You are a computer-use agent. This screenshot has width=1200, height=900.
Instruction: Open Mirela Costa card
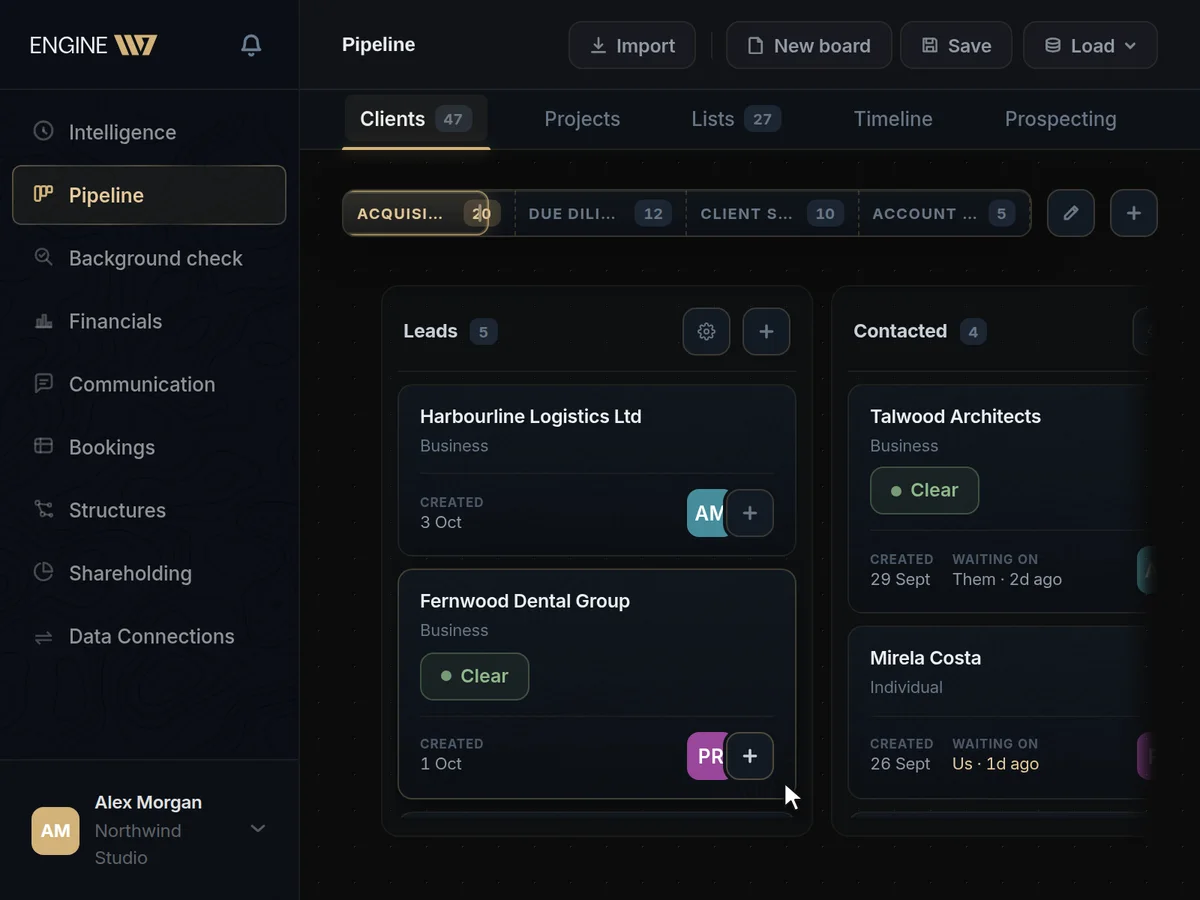[x=1000, y=712]
